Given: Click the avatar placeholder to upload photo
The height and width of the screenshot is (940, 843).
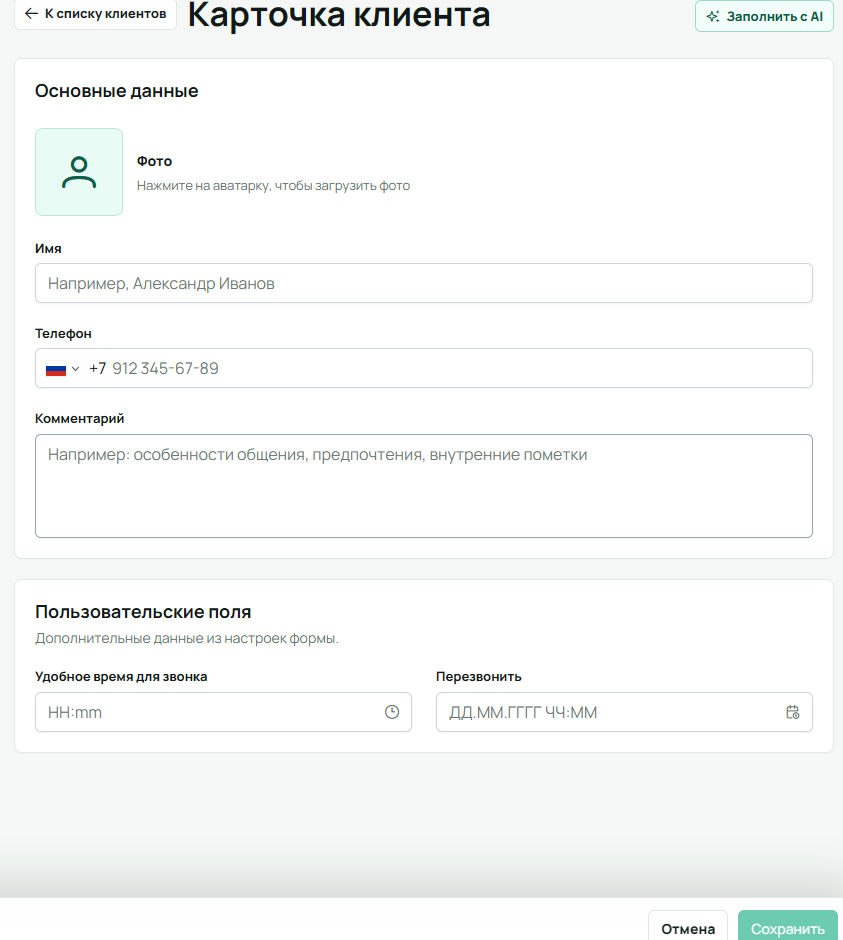Looking at the screenshot, I should click(x=79, y=172).
